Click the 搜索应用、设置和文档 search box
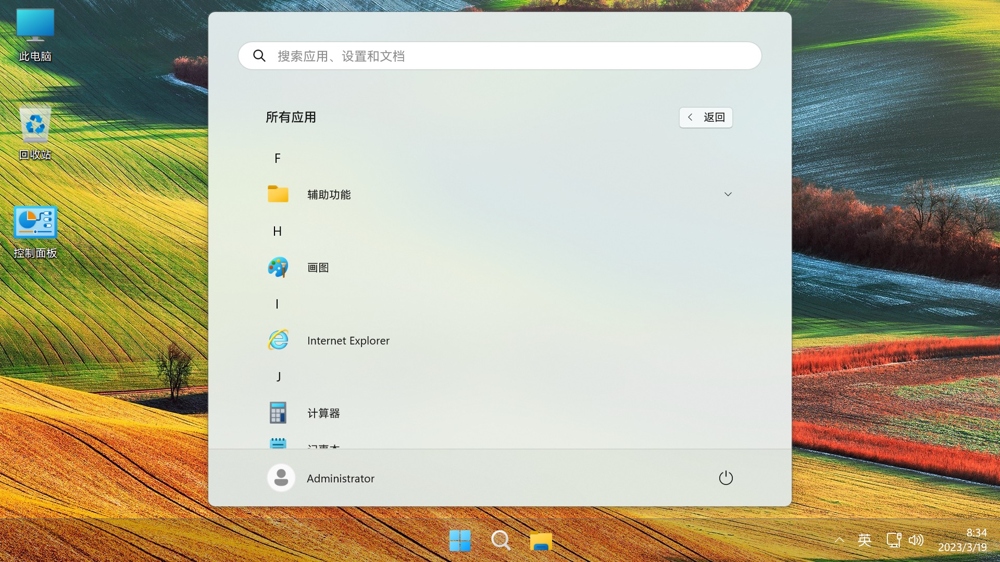The width and height of the screenshot is (1000, 562). coord(500,56)
